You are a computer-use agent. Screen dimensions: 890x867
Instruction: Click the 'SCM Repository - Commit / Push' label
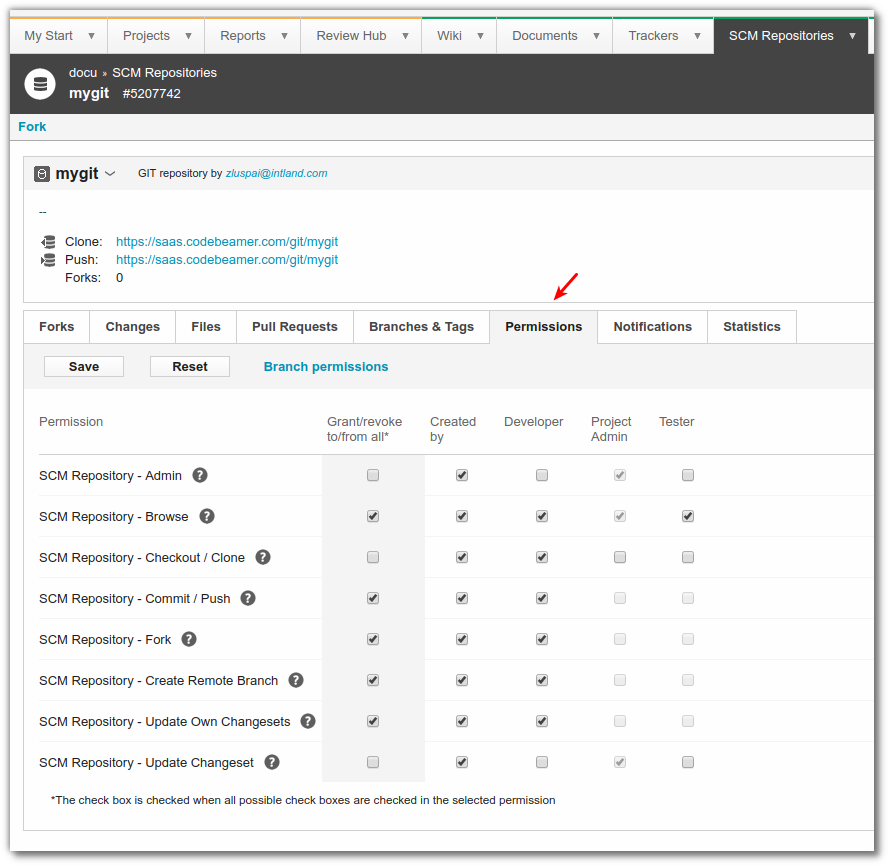[135, 598]
